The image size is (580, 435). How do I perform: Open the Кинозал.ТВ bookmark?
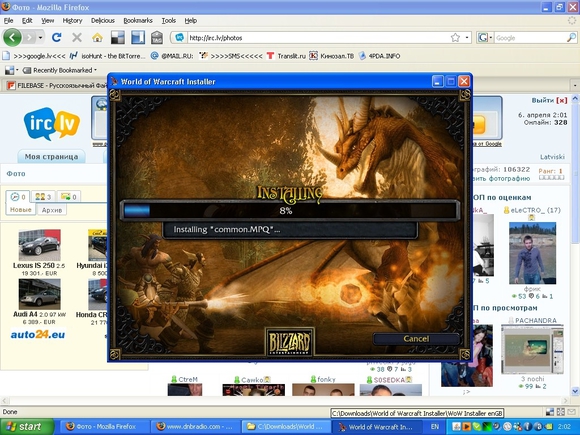[331, 56]
